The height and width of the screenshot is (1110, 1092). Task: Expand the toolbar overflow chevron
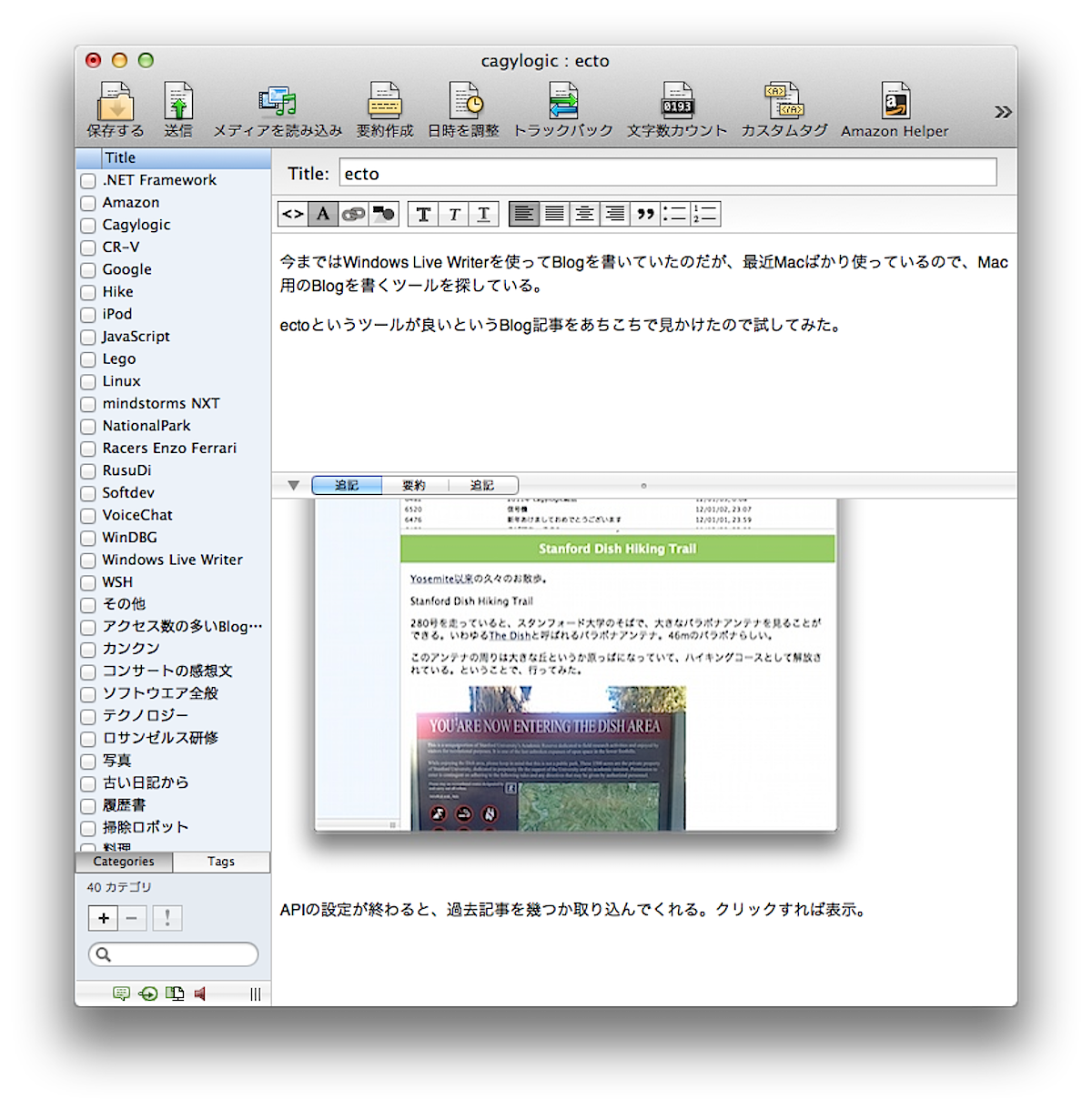pyautogui.click(x=1002, y=112)
